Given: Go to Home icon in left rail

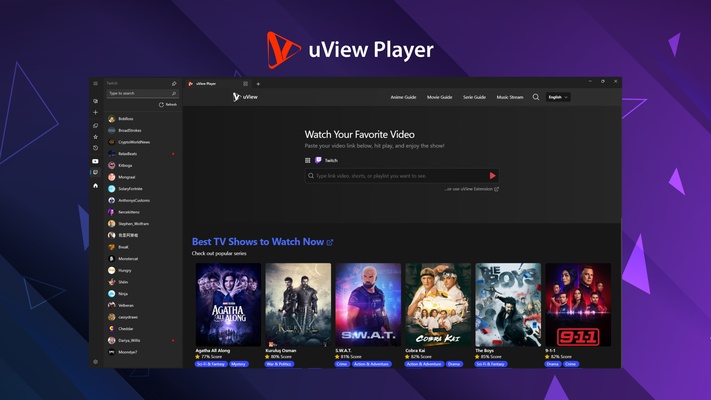Looking at the screenshot, I should (x=95, y=185).
